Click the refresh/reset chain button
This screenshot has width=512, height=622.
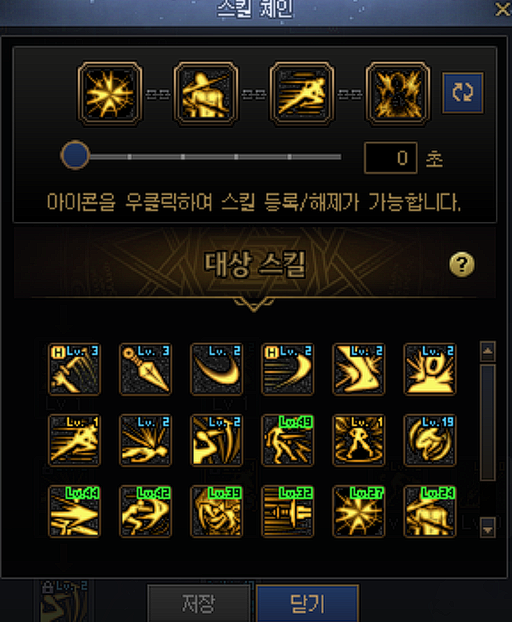463,93
